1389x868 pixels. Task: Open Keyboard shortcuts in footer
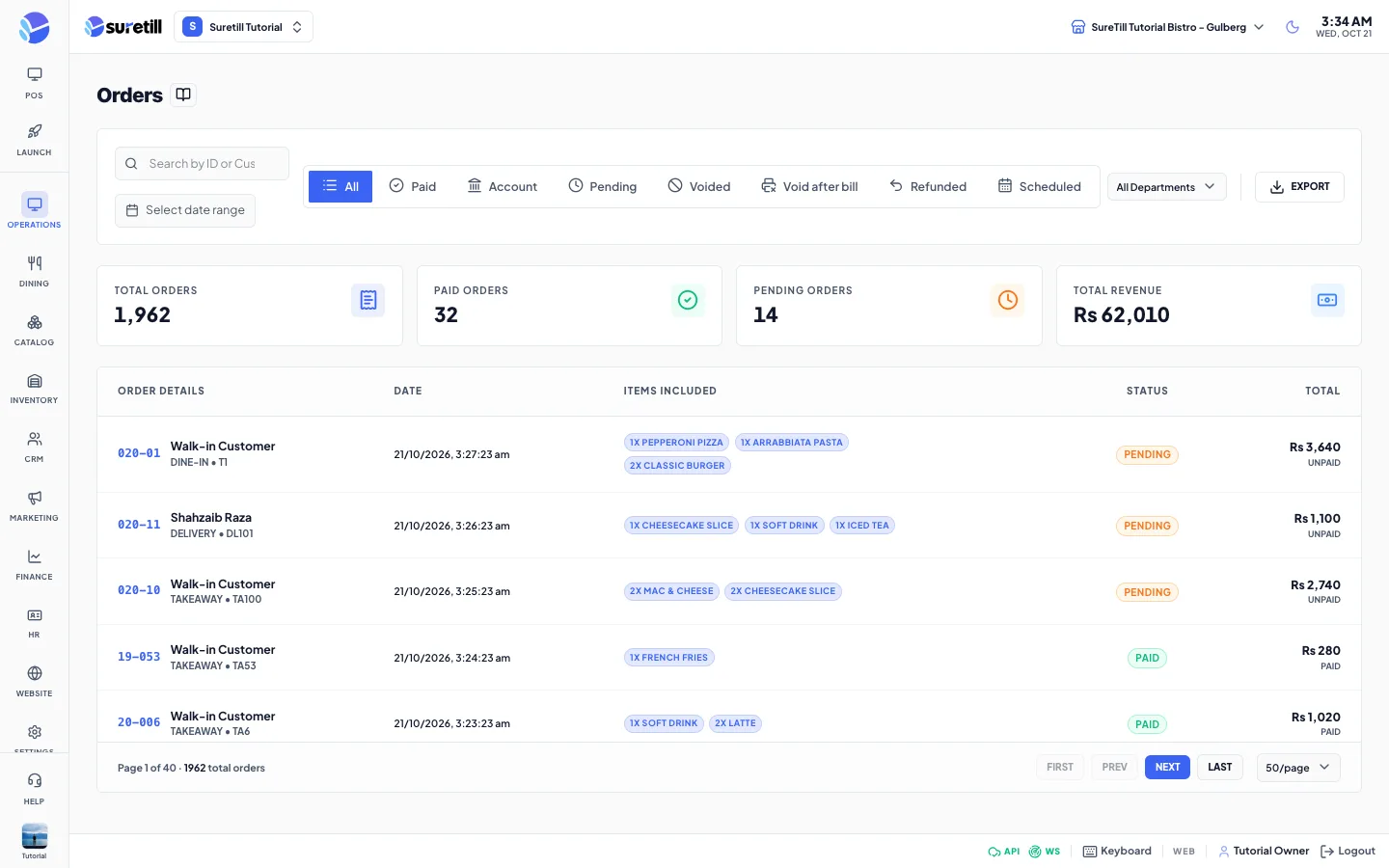tap(1117, 852)
